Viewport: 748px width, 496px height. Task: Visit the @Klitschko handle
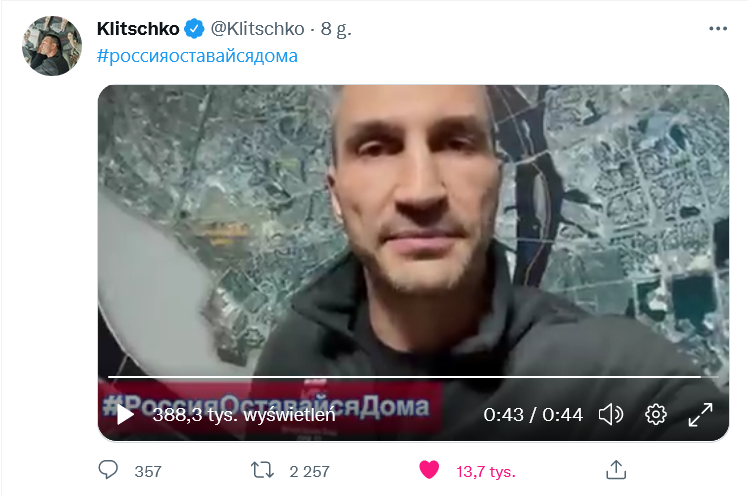[258, 29]
